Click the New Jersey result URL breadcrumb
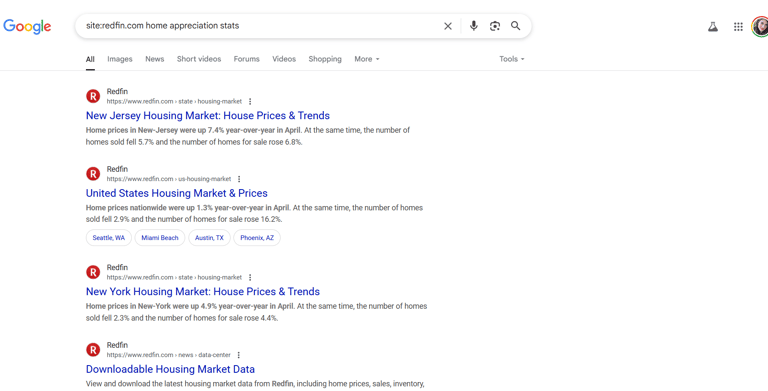Screen dimensions: 768x391 tap(174, 101)
